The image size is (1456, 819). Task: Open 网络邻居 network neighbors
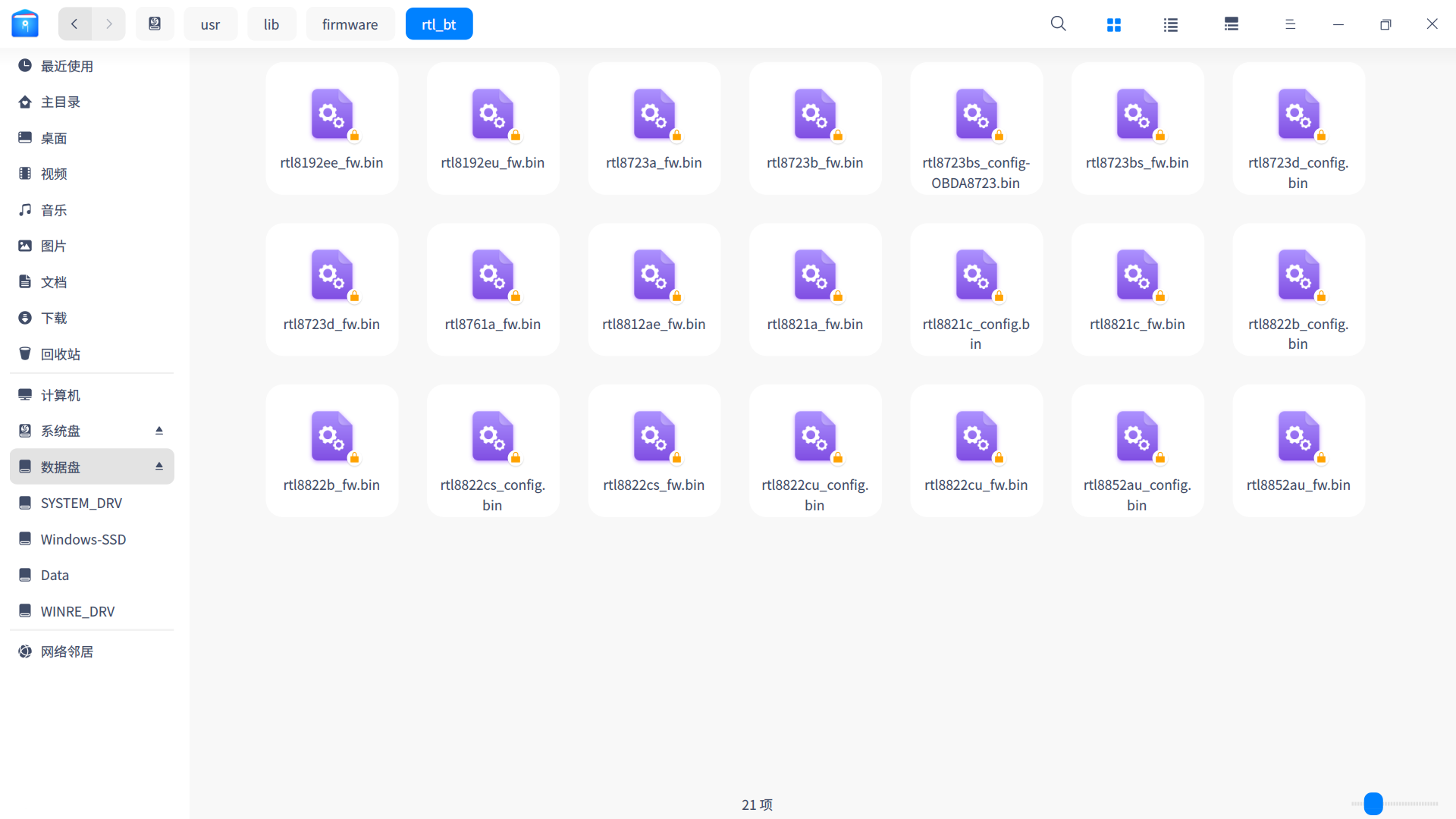67,651
